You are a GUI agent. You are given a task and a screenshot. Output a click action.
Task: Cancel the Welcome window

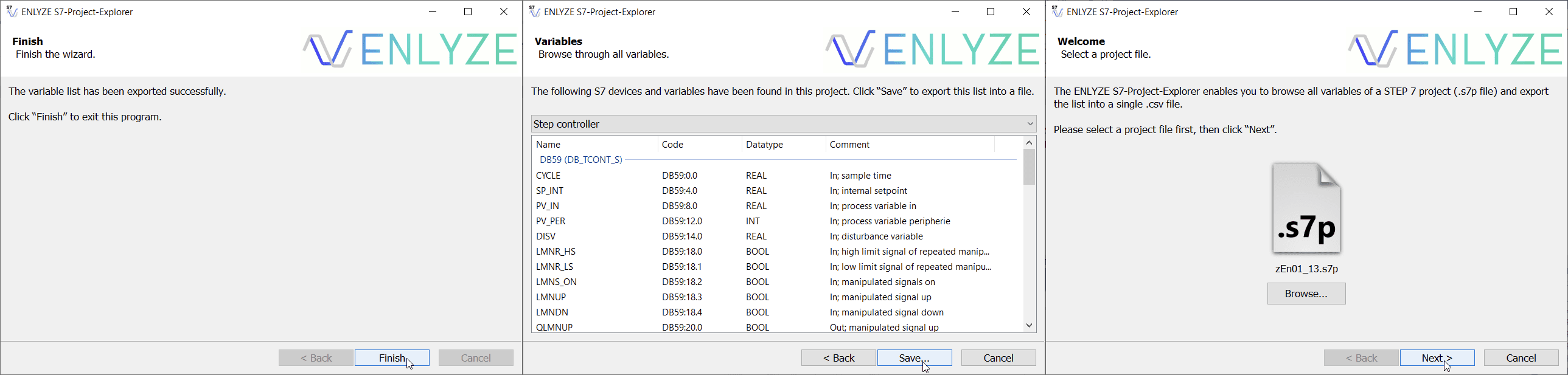[x=1521, y=358]
